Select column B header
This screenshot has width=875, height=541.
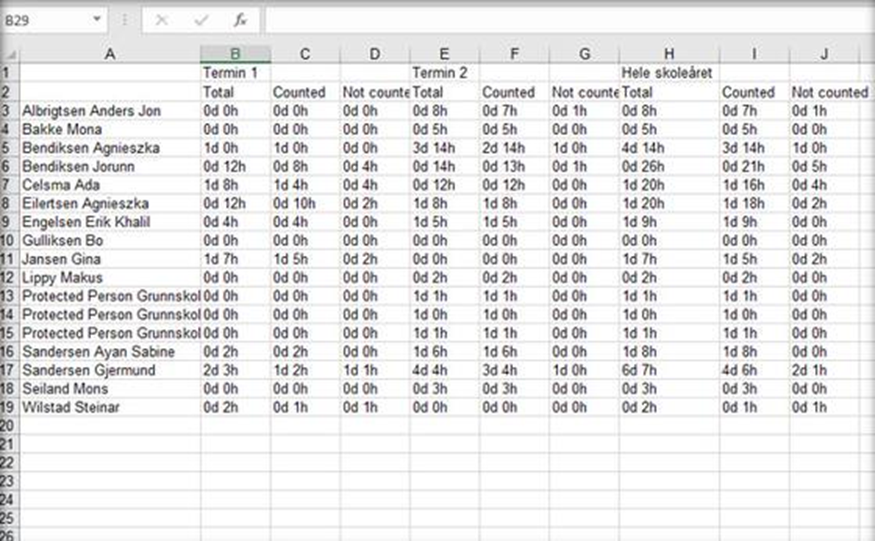click(x=235, y=53)
